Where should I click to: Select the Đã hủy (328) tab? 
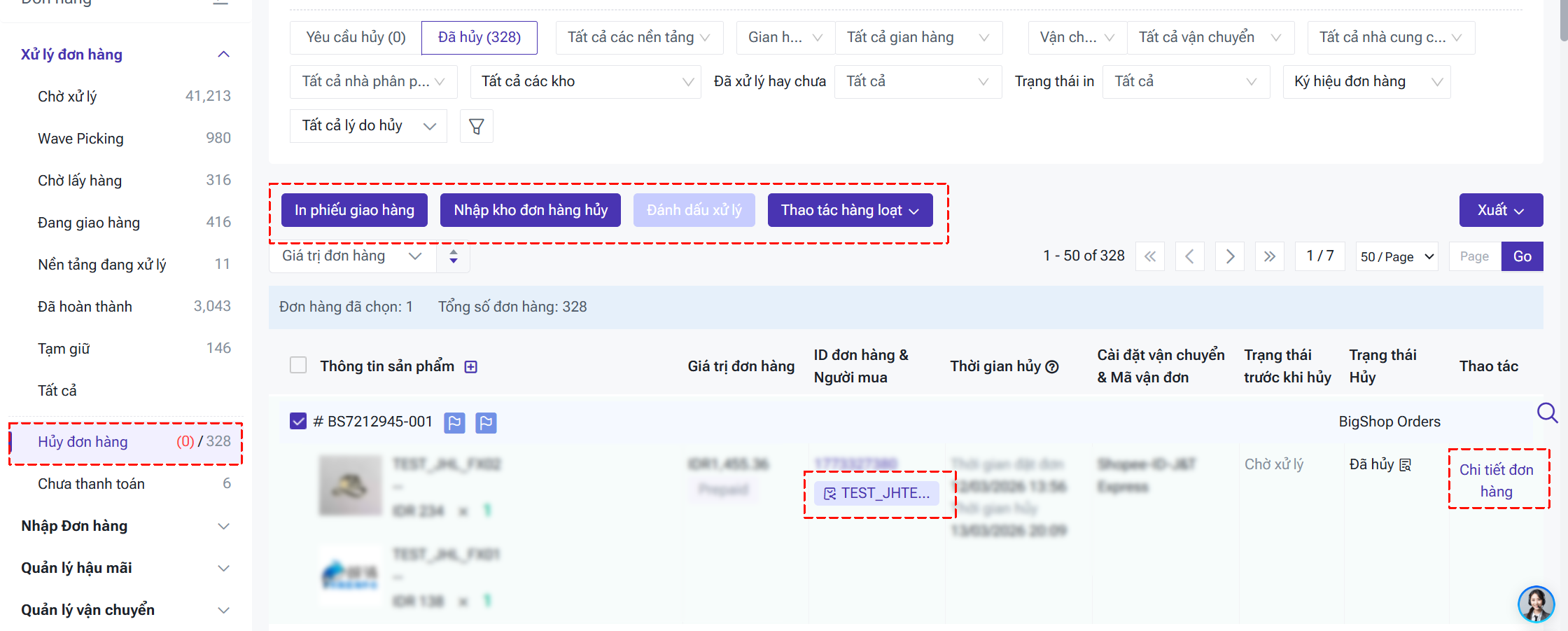click(479, 38)
